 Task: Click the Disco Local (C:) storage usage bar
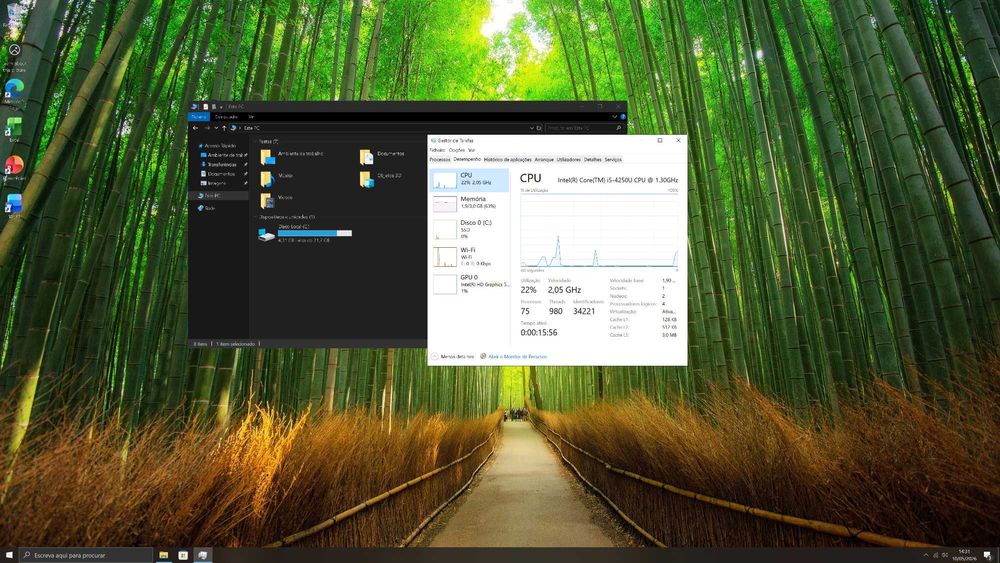pos(314,233)
